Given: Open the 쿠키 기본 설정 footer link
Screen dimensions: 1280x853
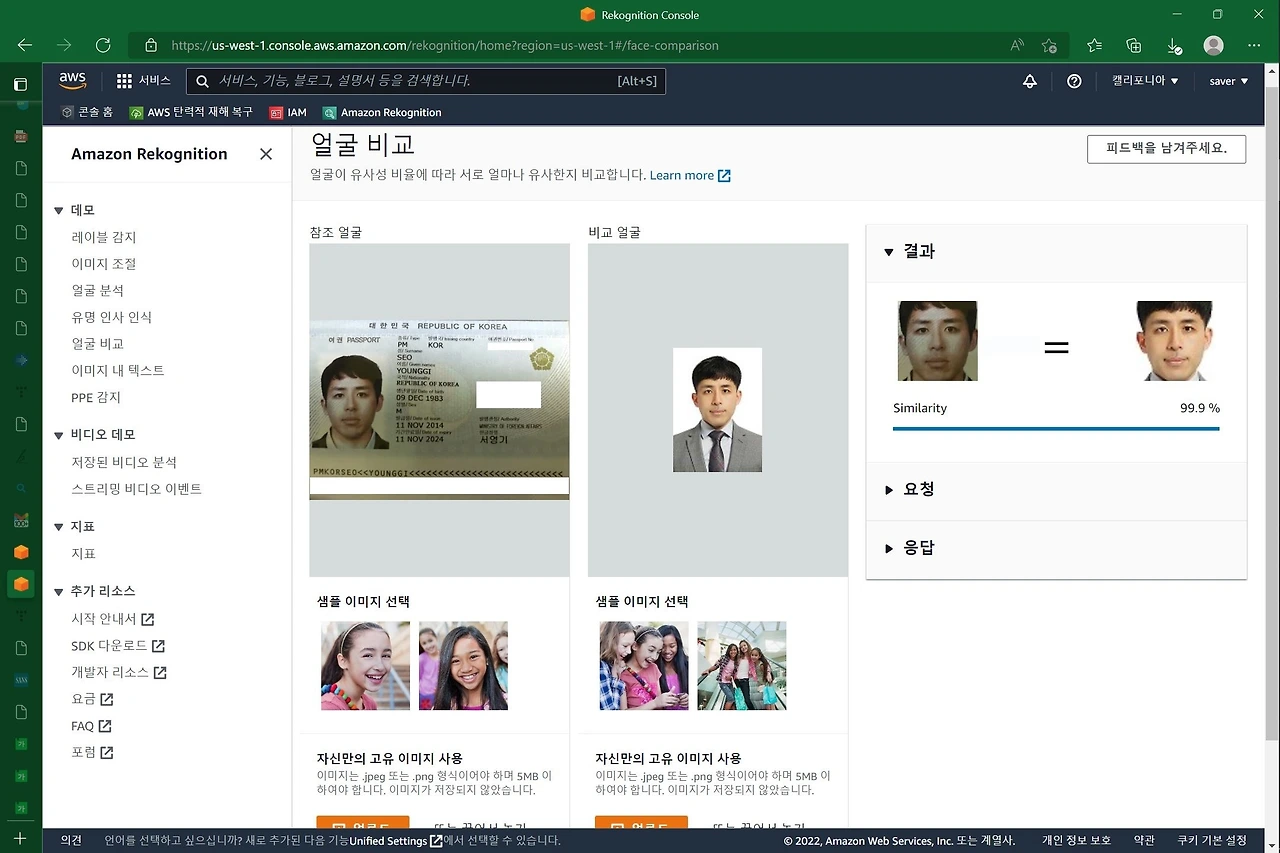Looking at the screenshot, I should [1212, 841].
